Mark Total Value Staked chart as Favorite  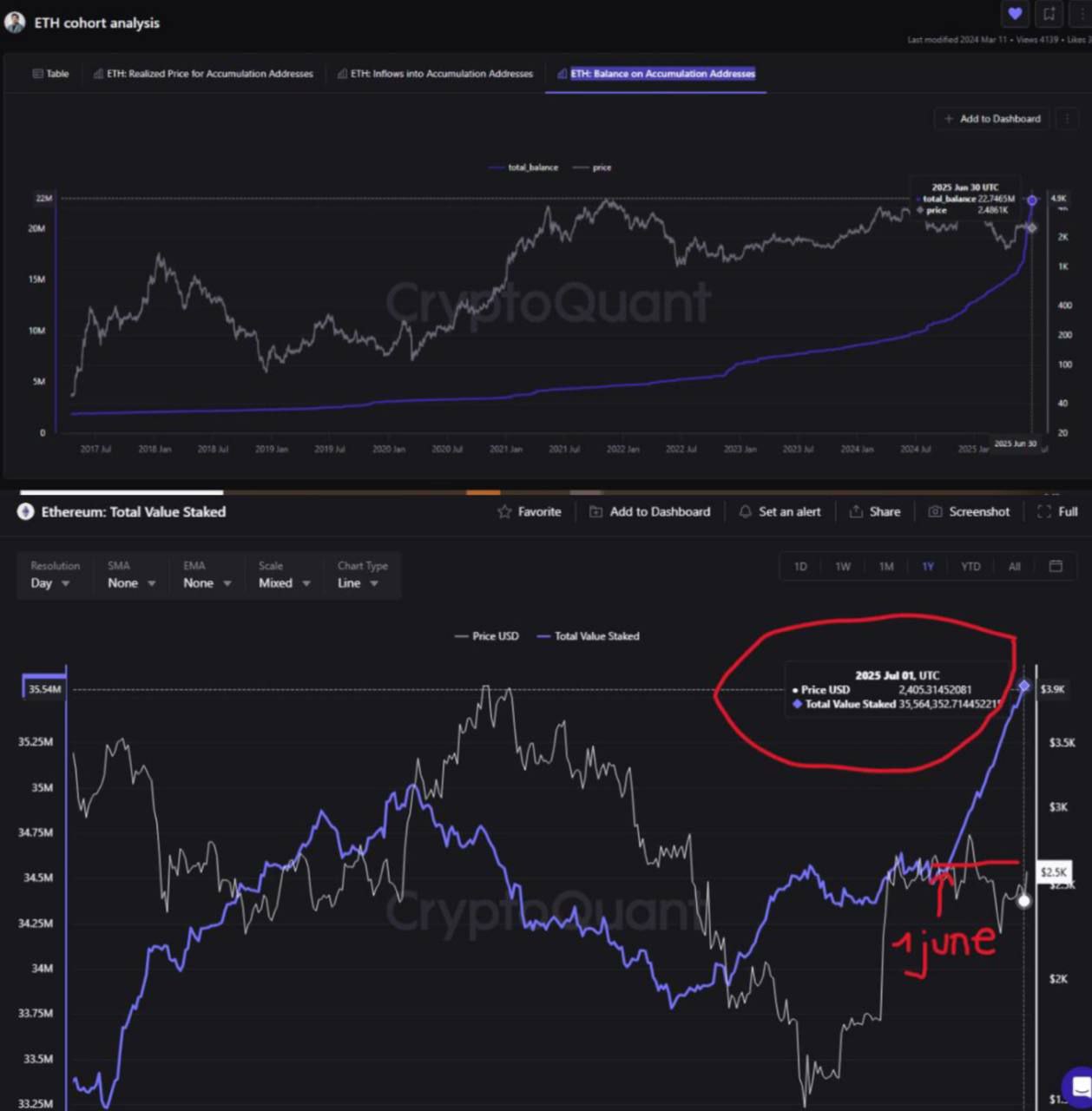(x=529, y=512)
